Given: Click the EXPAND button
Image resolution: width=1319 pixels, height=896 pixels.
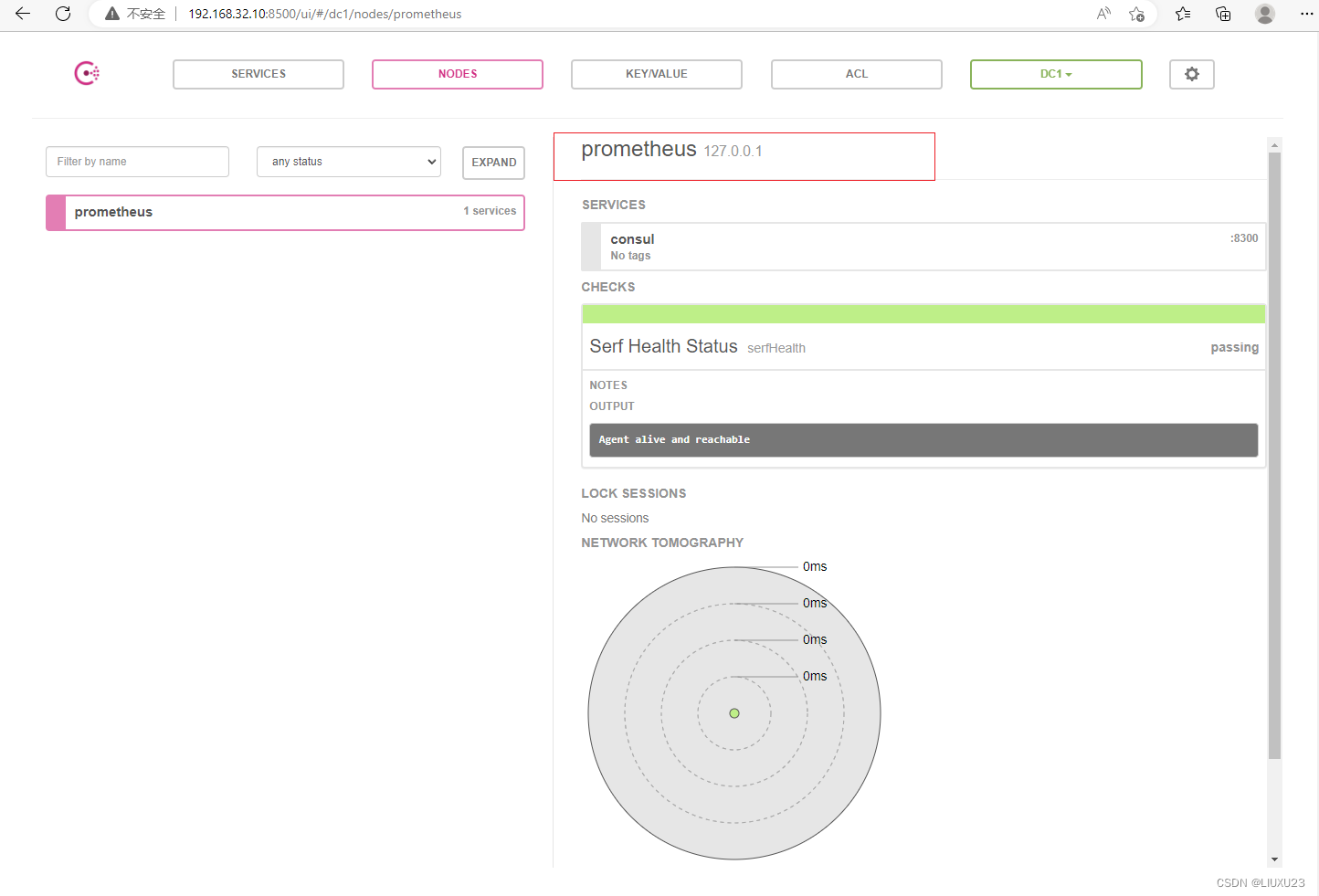Looking at the screenshot, I should point(493,163).
